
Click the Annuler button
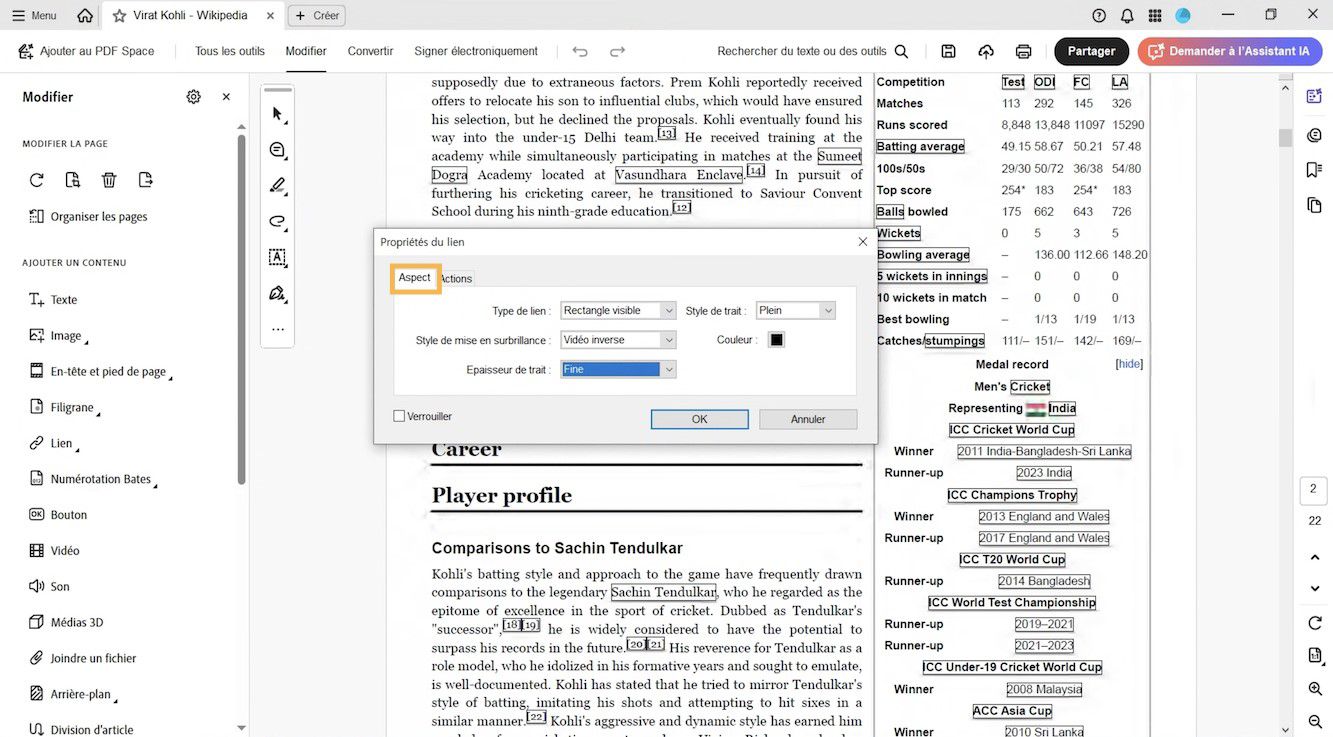coord(808,419)
